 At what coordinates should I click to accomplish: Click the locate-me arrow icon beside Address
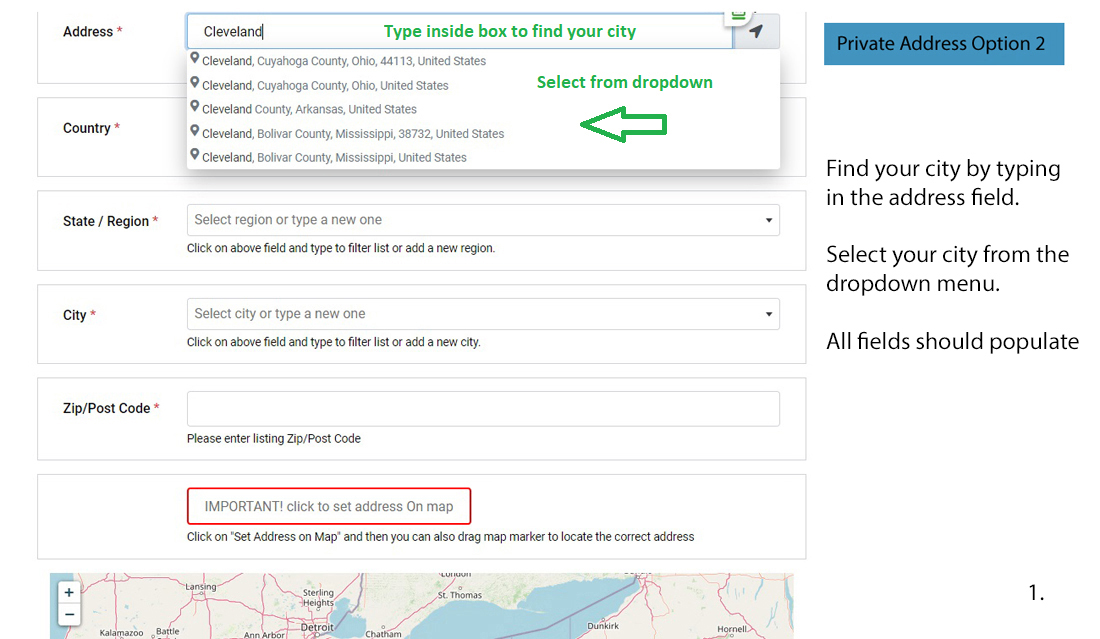[756, 32]
